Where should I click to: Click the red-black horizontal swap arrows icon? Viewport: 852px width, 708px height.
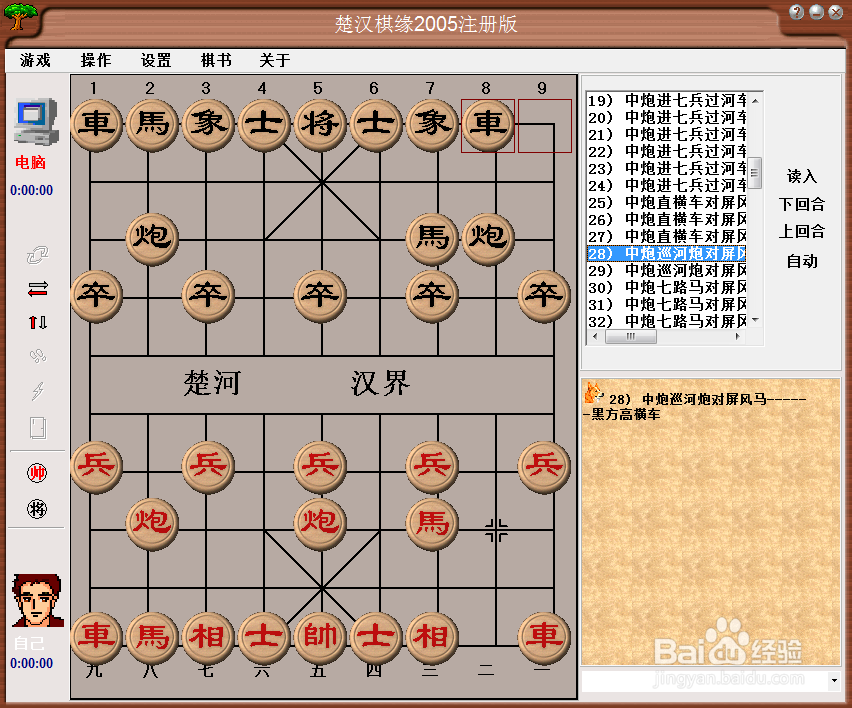coord(37,289)
